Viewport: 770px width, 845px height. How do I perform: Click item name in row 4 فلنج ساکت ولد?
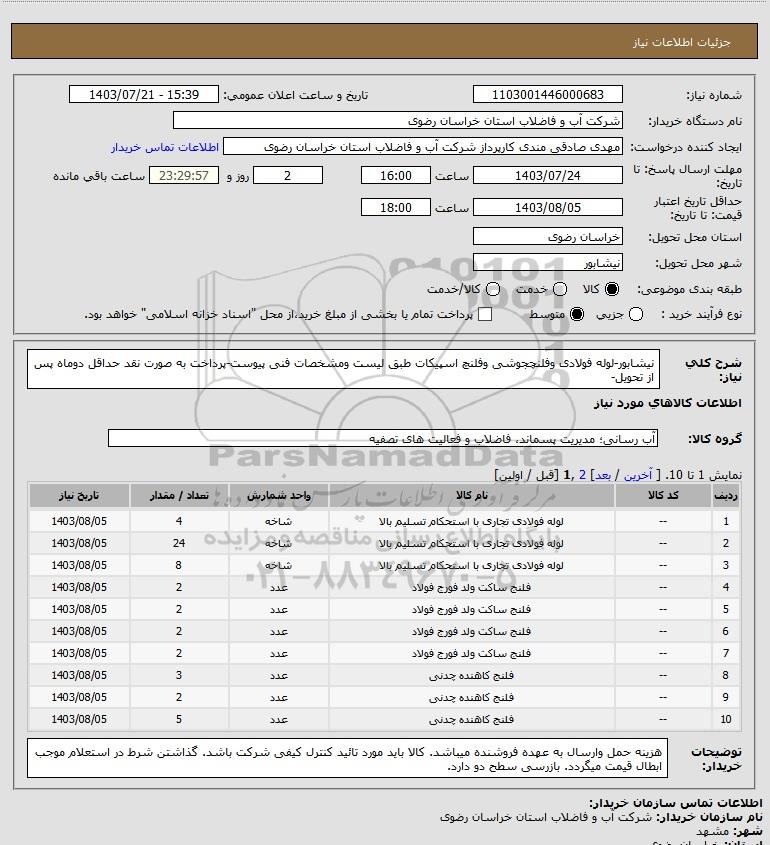tap(471, 587)
